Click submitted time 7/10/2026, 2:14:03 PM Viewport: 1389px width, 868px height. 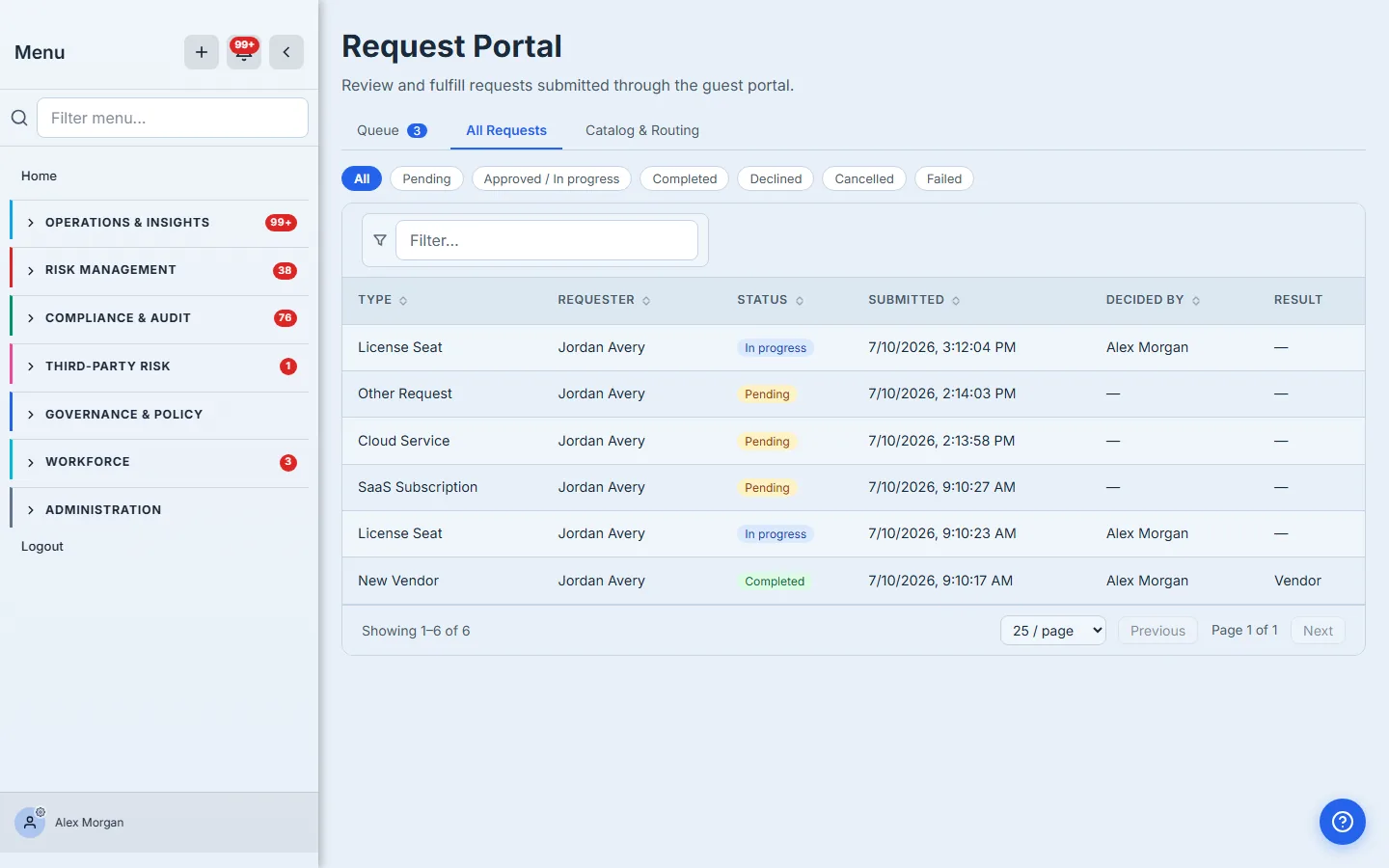click(x=941, y=393)
